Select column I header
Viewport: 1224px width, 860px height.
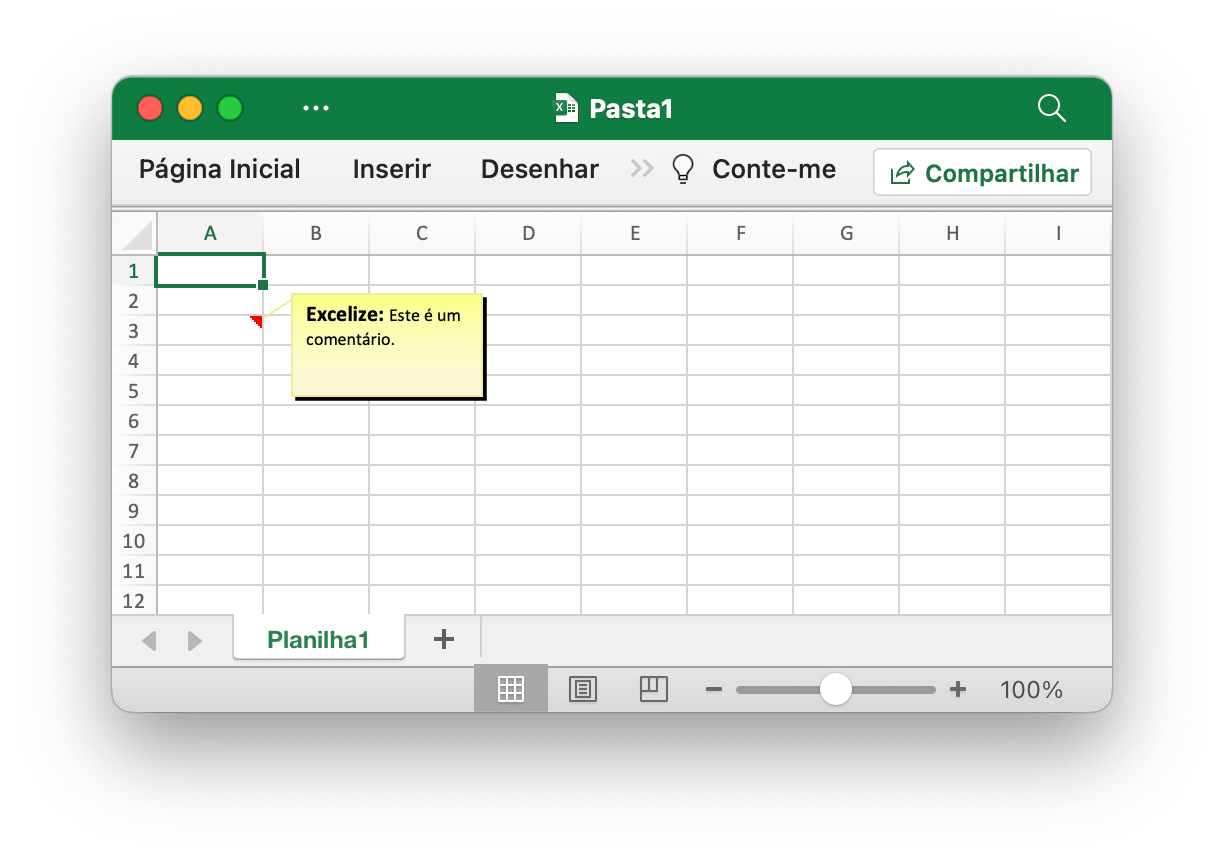pyautogui.click(x=1058, y=233)
